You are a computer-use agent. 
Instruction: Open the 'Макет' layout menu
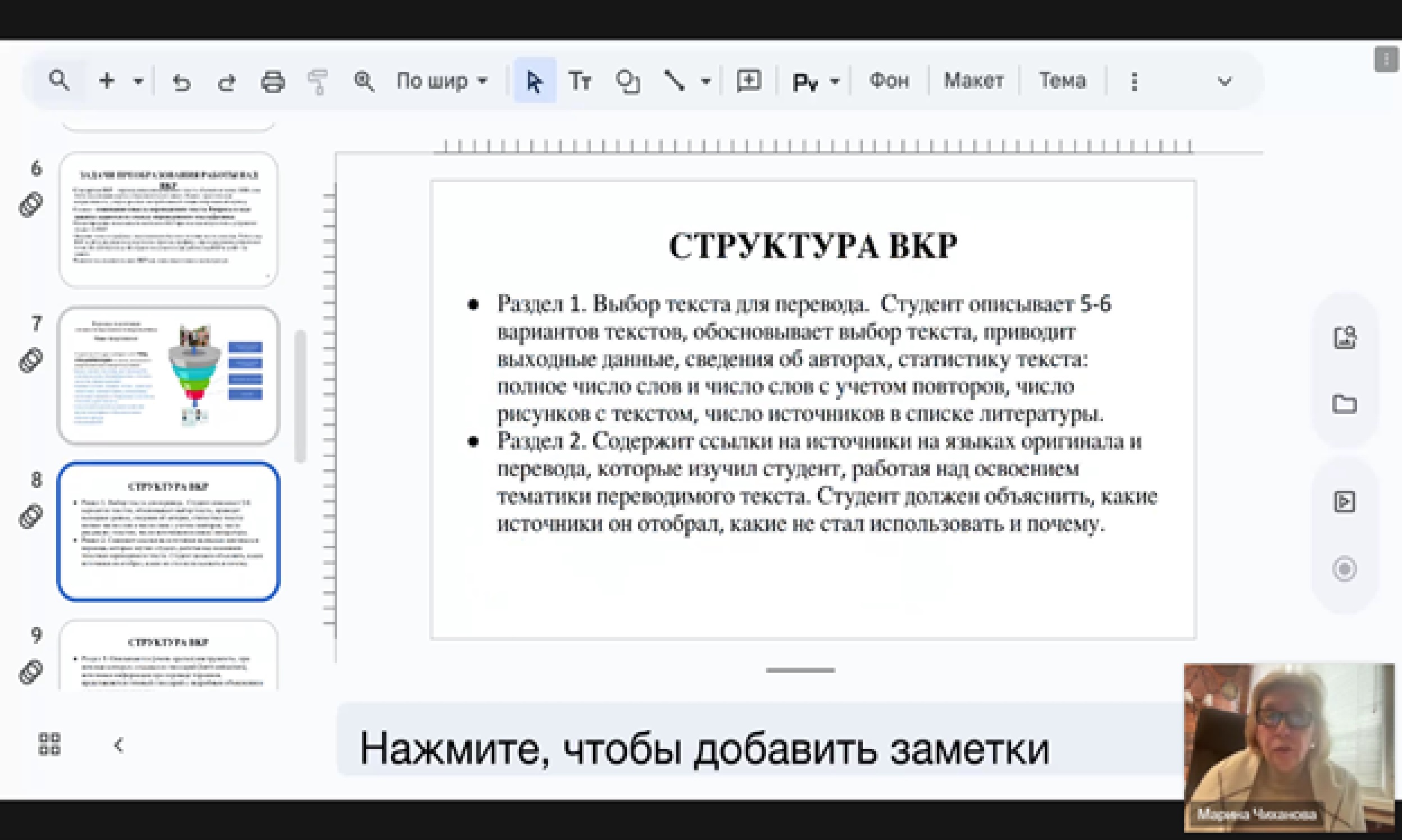(x=973, y=81)
